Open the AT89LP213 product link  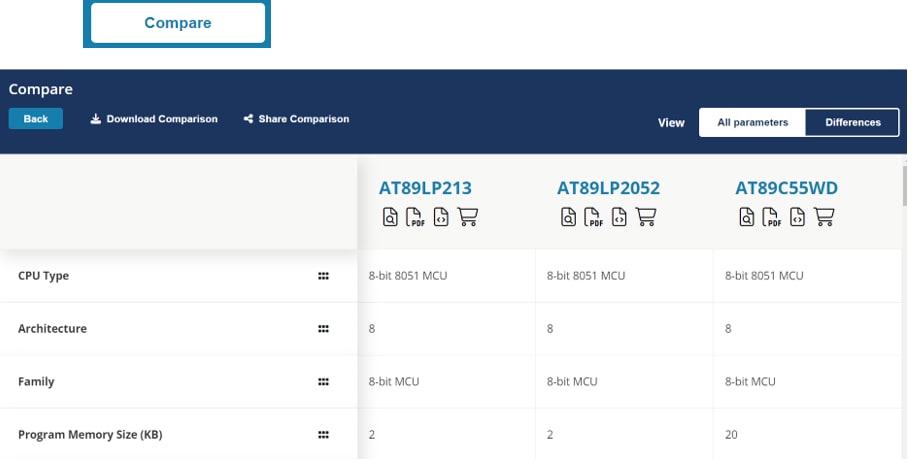(x=425, y=188)
